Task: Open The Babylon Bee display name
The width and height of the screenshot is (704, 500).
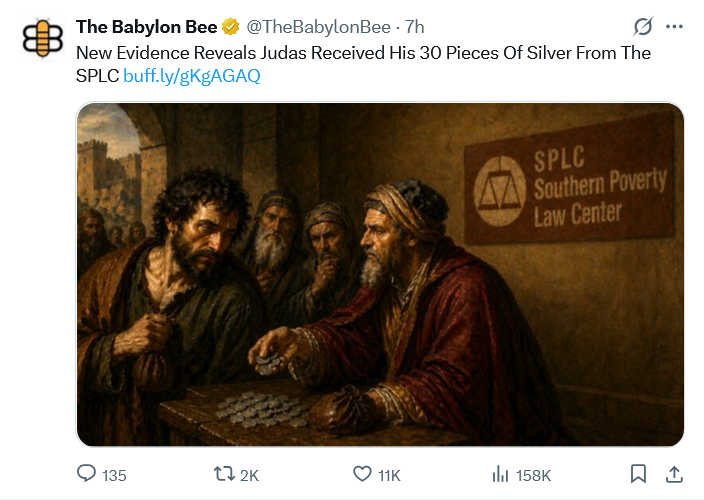Action: tap(146, 27)
